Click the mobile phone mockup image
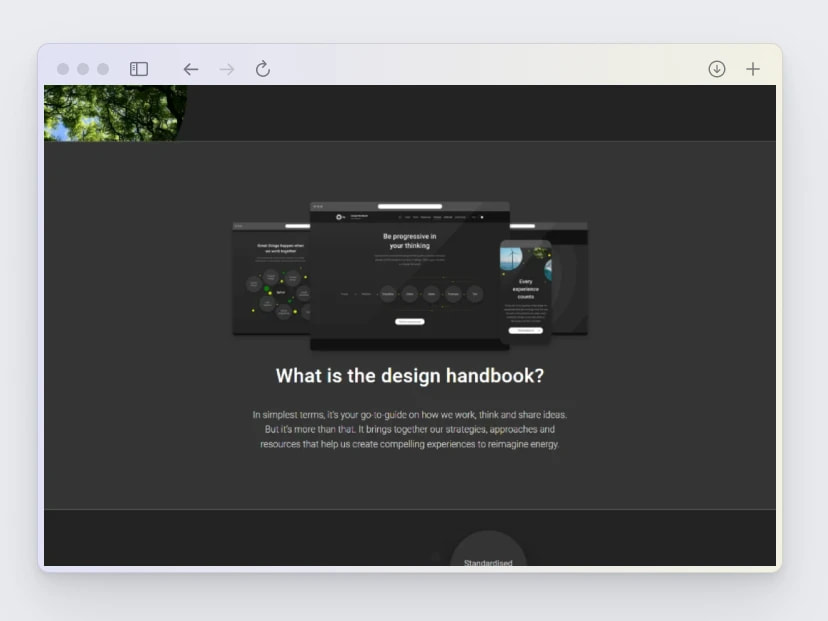Image resolution: width=828 pixels, height=621 pixels. 525,292
